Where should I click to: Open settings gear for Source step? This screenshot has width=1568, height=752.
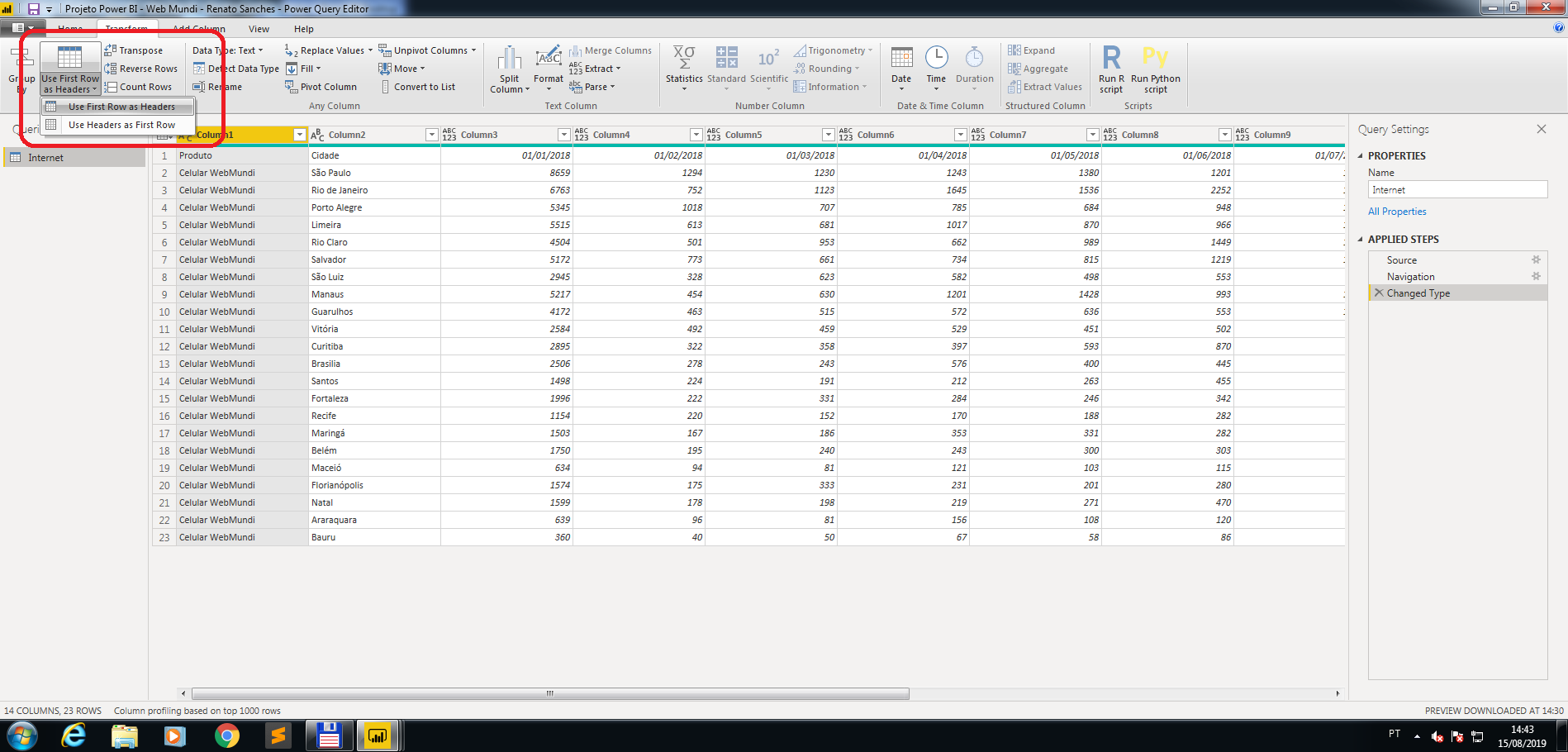tap(1536, 259)
